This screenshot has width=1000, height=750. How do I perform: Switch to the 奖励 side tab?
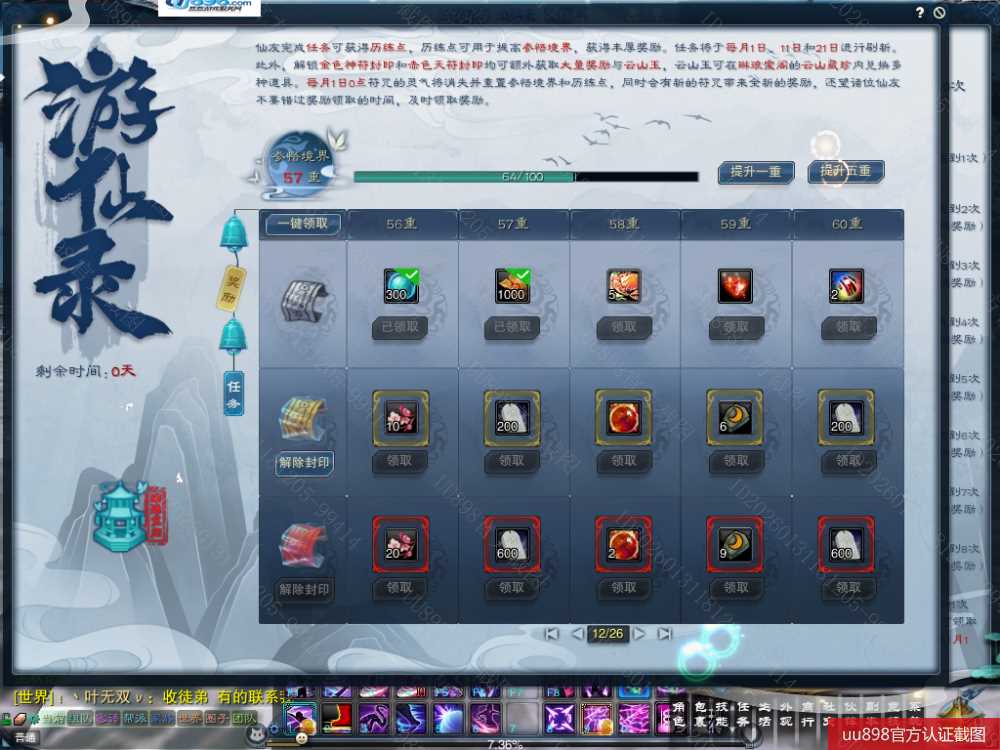click(x=233, y=287)
